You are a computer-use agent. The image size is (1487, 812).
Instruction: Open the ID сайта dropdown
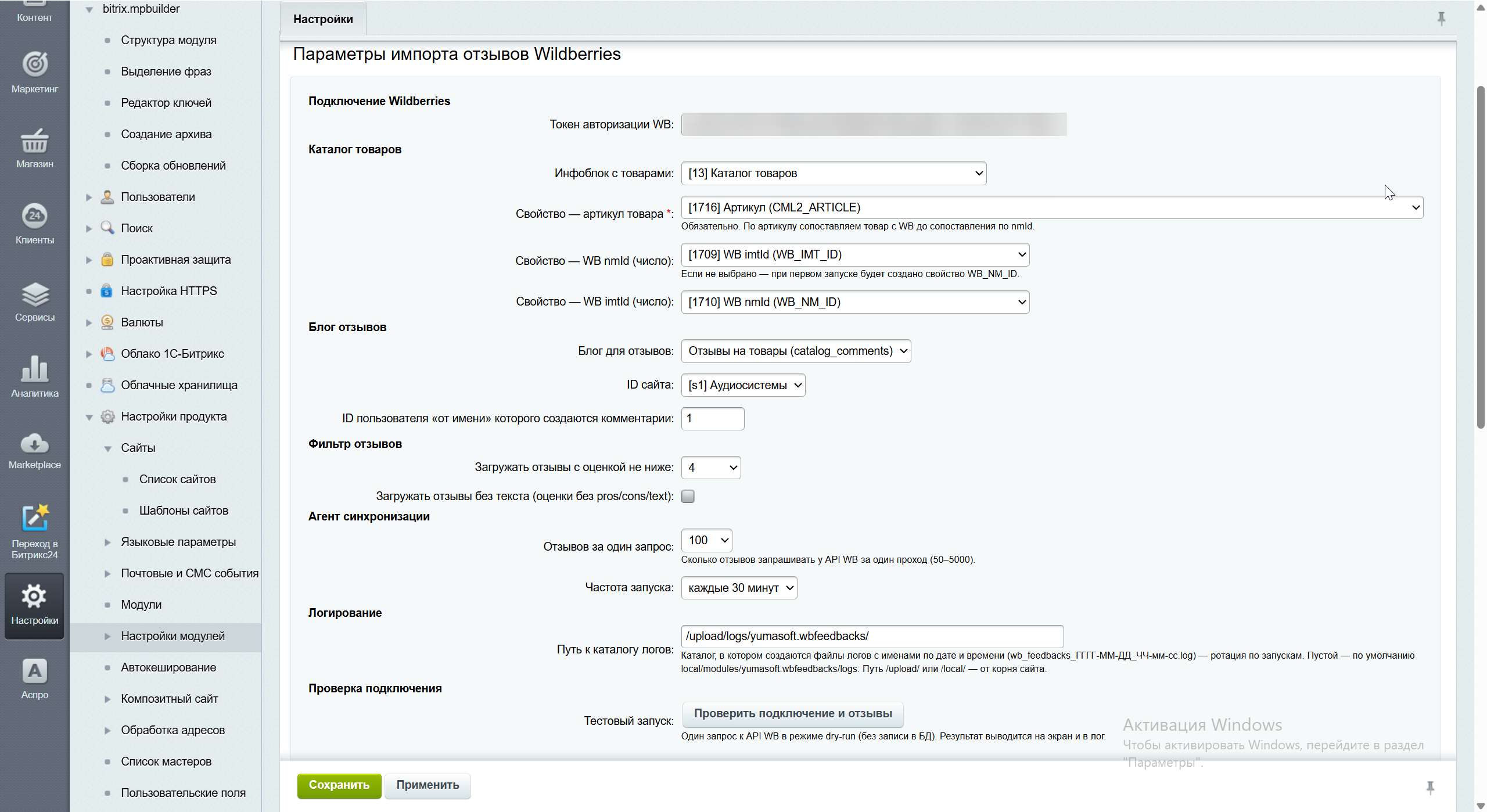(x=743, y=385)
